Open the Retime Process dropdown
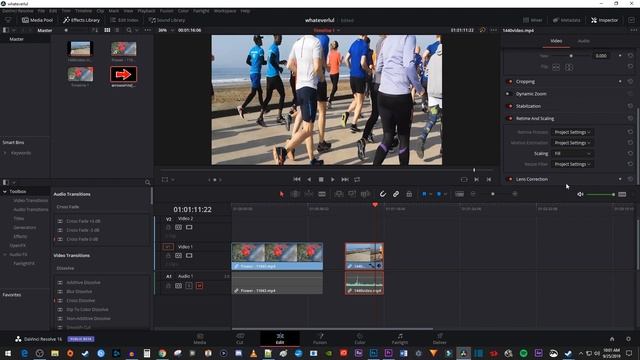This screenshot has height=360, width=640. [572, 132]
